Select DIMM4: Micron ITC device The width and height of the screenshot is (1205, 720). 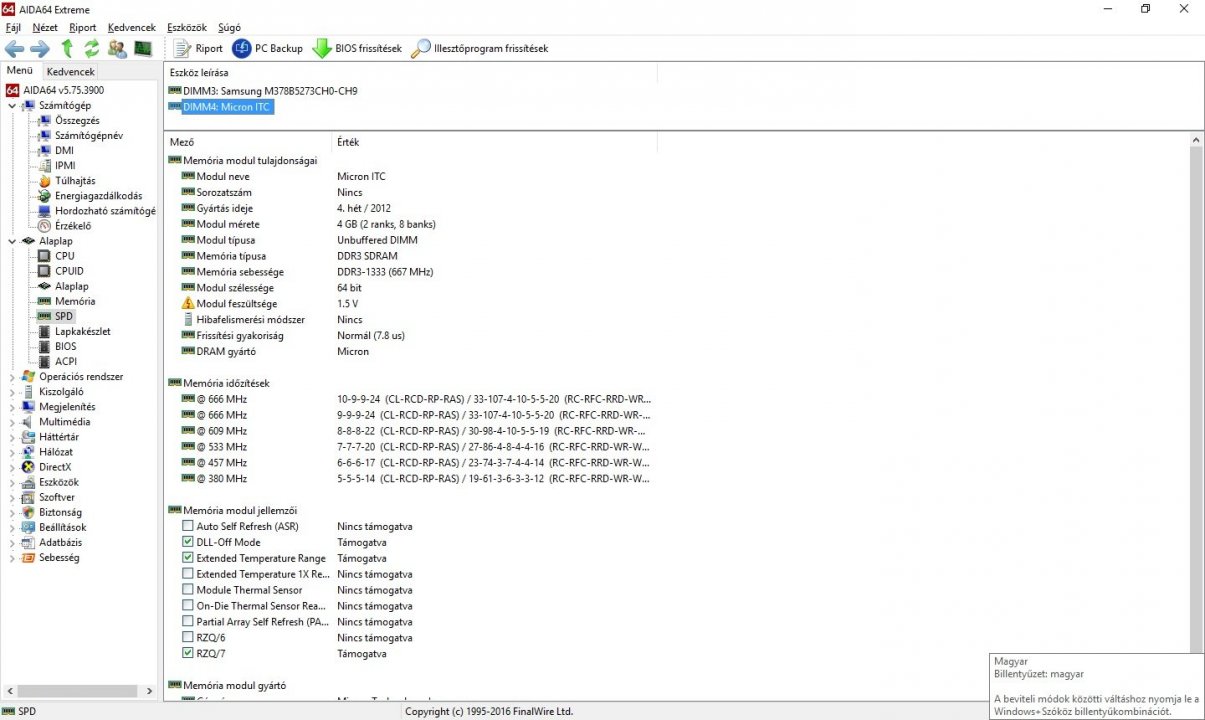[x=220, y=107]
